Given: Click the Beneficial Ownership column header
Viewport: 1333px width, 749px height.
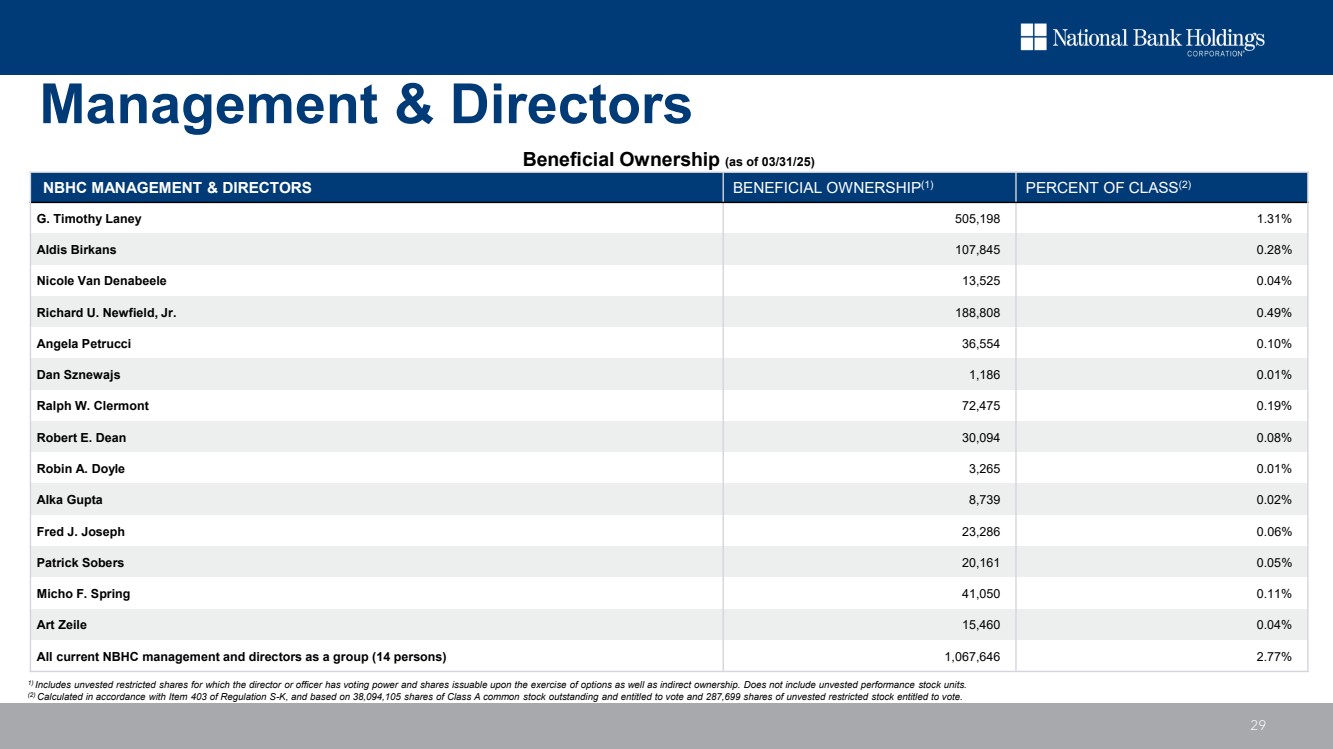Looking at the screenshot, I should click(x=832, y=187).
